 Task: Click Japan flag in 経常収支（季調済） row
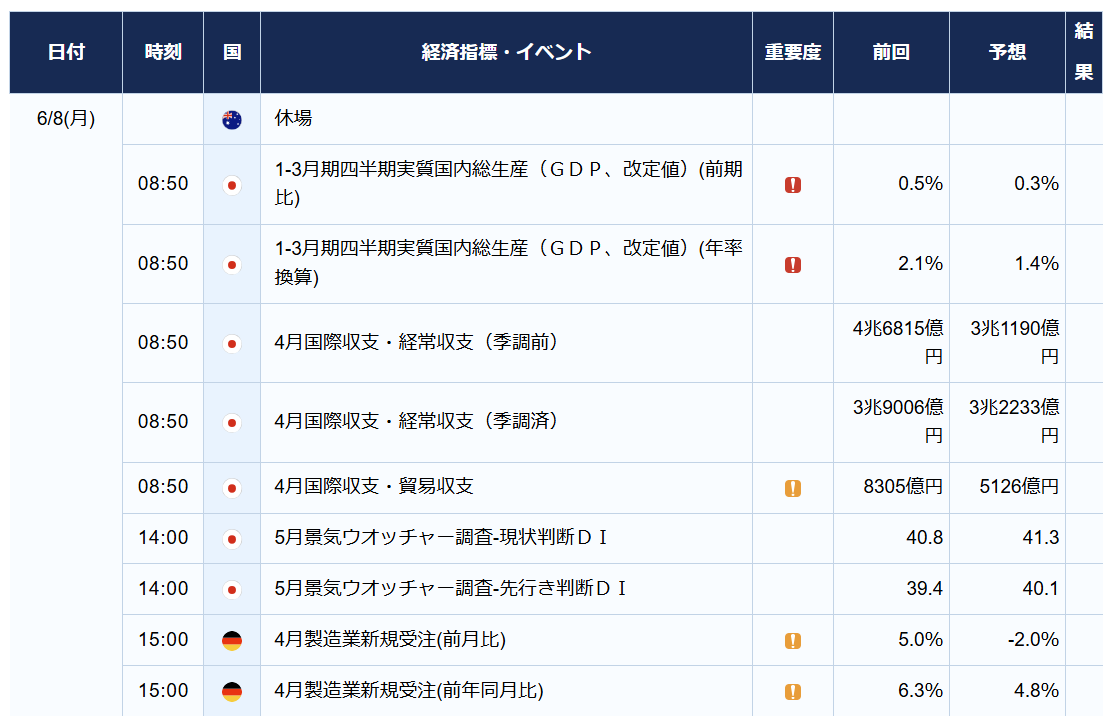[231, 423]
